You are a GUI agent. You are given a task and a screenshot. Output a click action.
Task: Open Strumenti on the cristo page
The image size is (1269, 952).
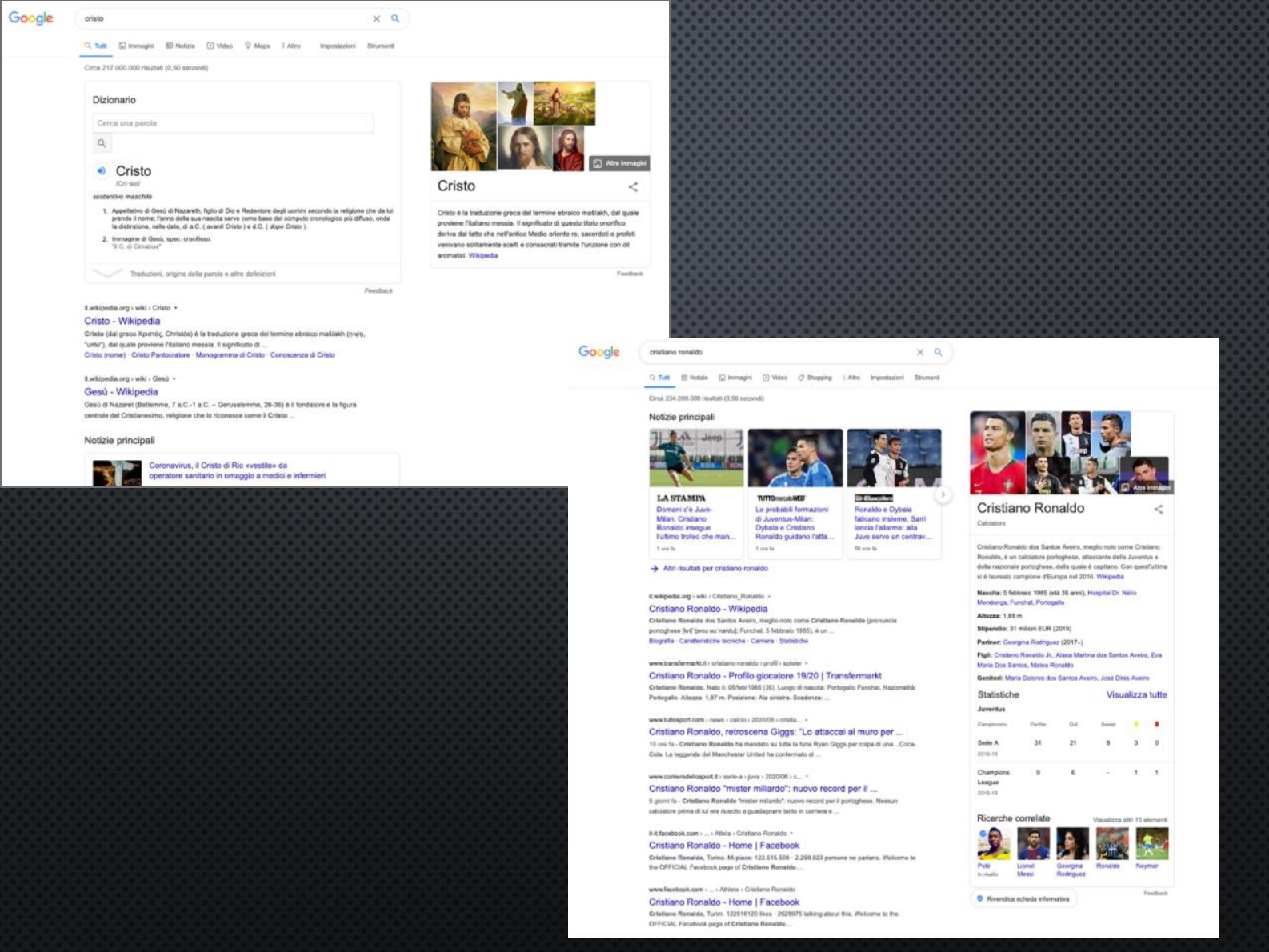381,46
